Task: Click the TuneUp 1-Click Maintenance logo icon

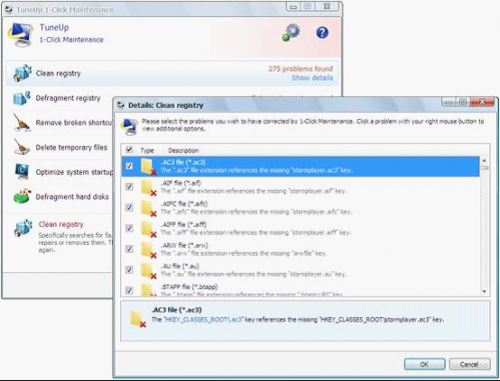Action: click(x=21, y=34)
